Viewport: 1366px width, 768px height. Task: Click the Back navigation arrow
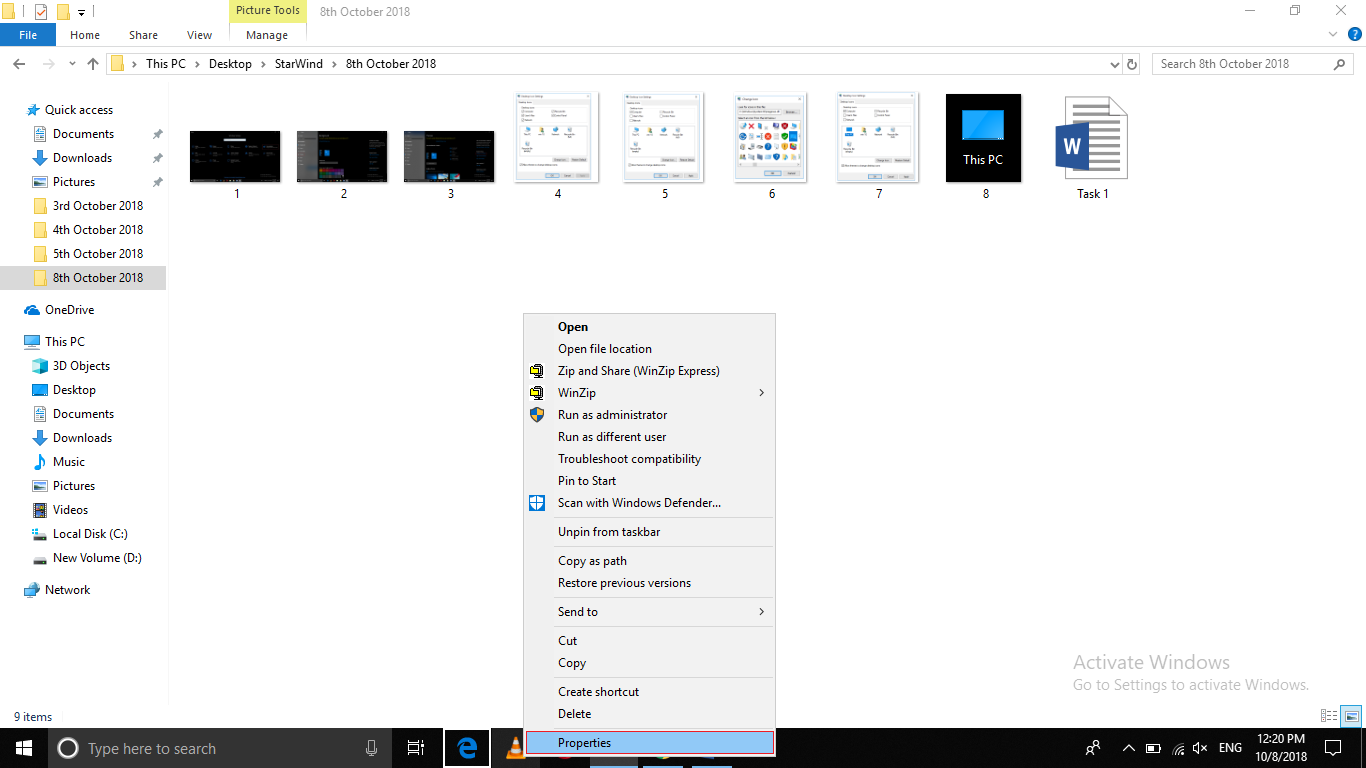[x=19, y=64]
